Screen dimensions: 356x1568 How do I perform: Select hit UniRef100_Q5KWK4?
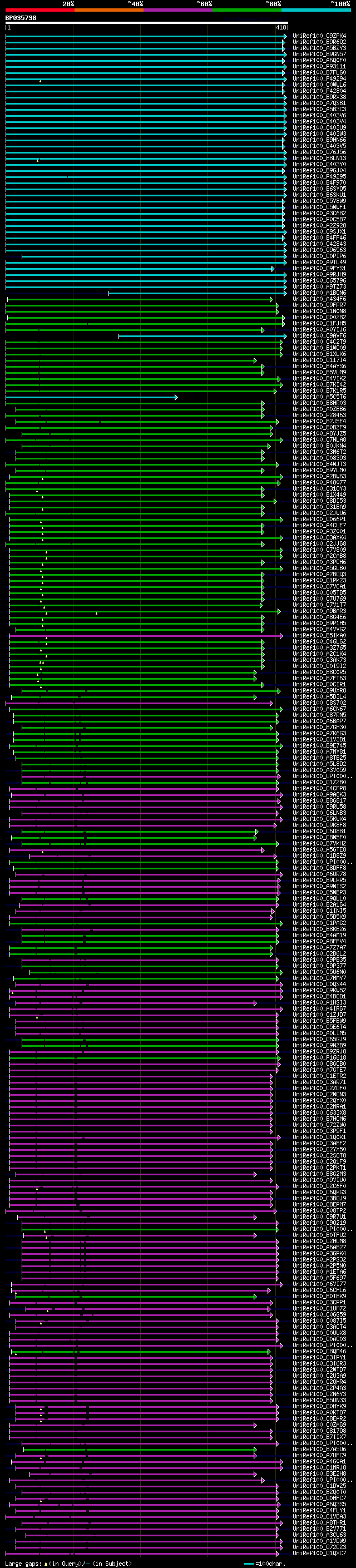[319, 819]
